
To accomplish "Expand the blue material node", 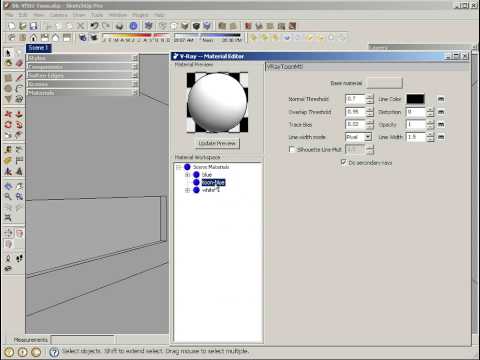I will pyautogui.click(x=187, y=175).
